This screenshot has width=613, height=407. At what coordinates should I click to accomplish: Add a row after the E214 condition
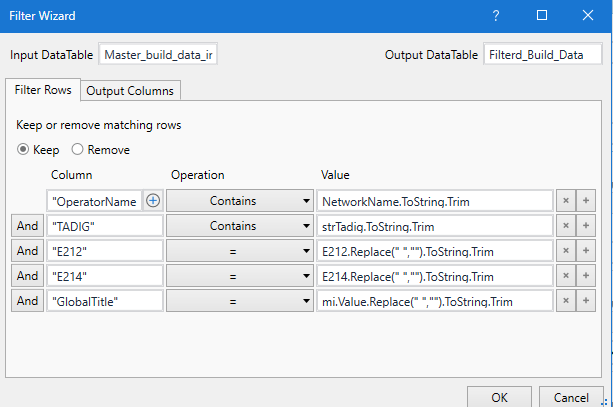click(588, 275)
